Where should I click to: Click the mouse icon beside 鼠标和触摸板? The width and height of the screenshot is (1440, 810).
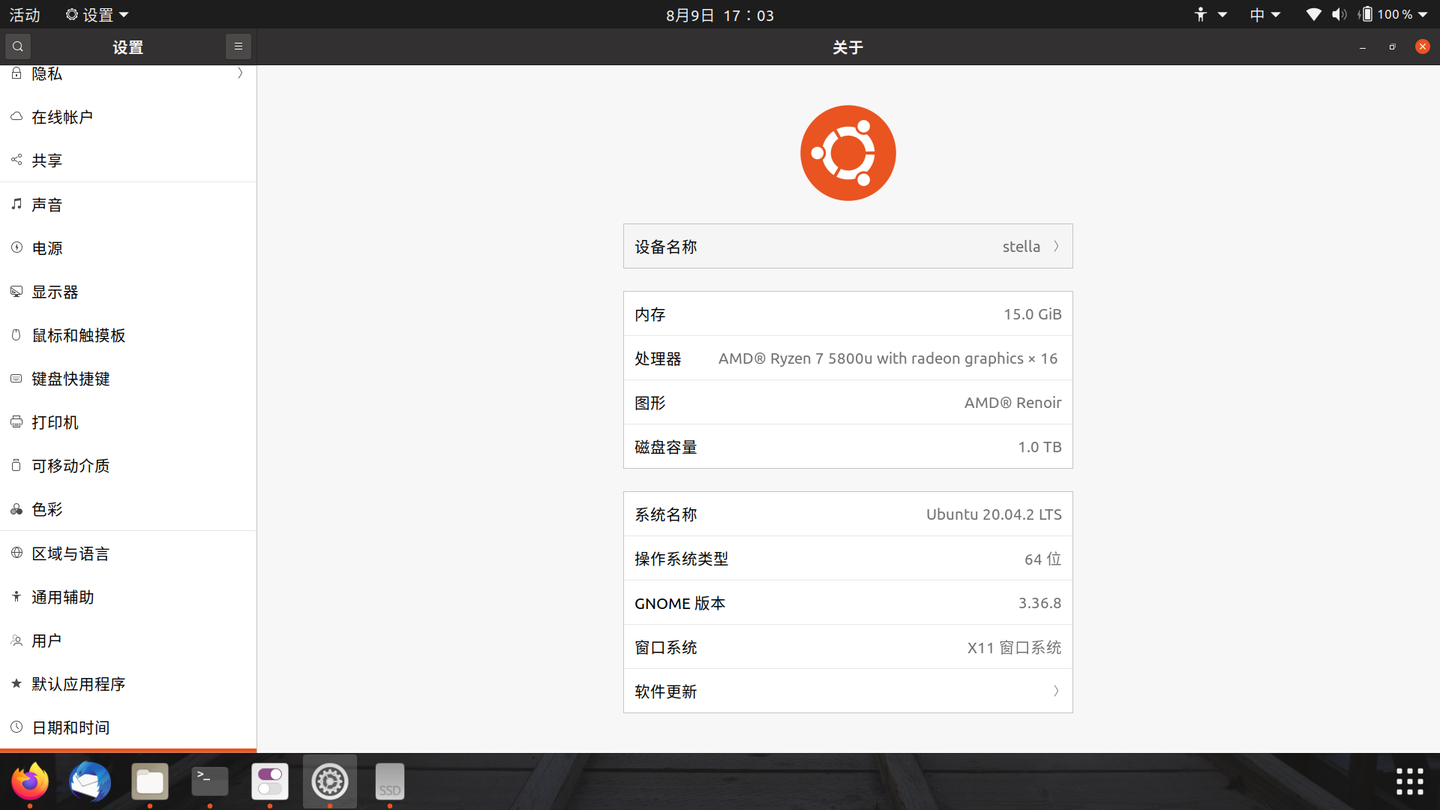point(16,335)
